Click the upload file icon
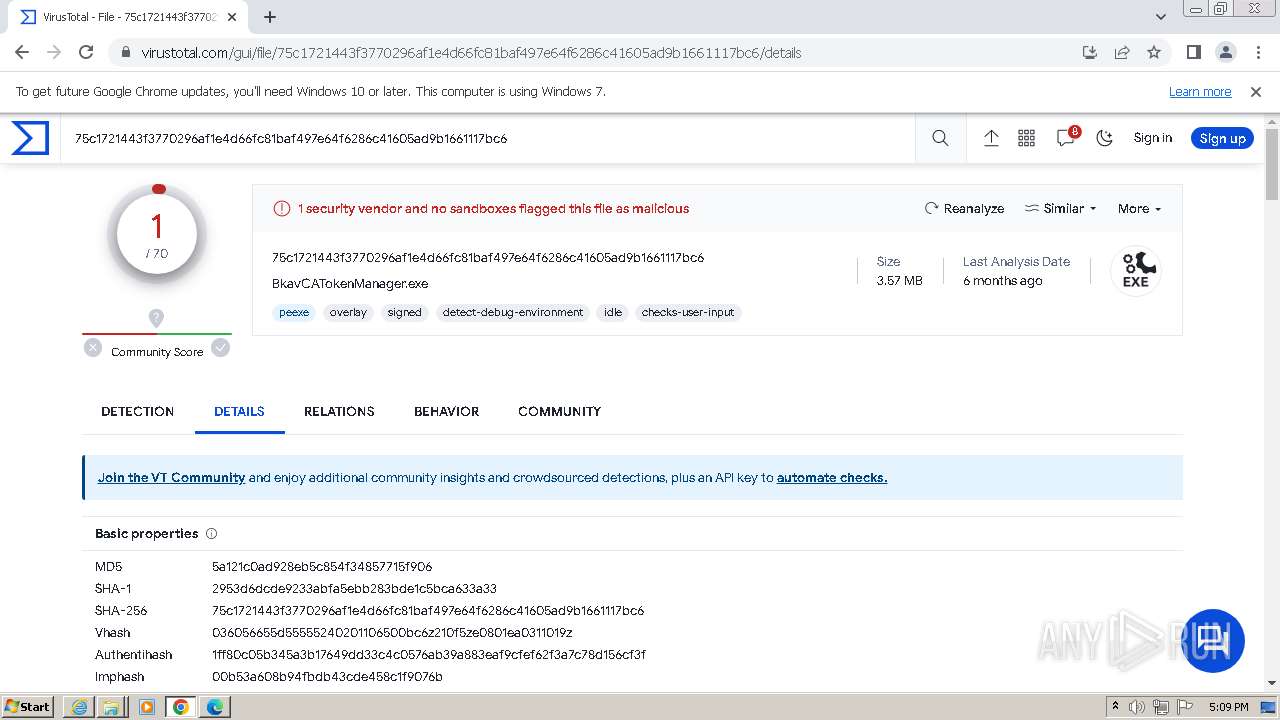The width and height of the screenshot is (1280, 720). click(x=991, y=138)
